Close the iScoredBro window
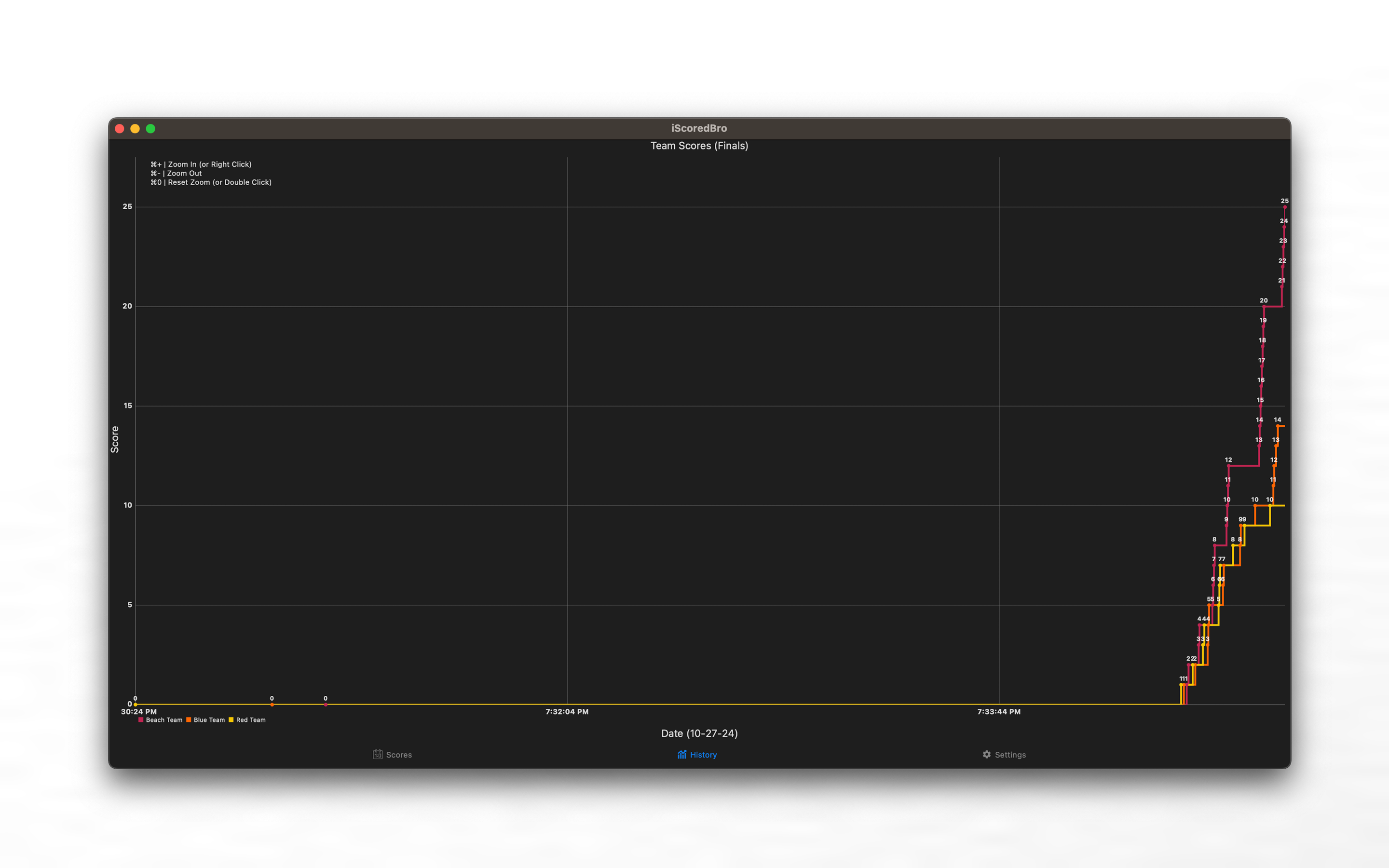 tap(120, 129)
